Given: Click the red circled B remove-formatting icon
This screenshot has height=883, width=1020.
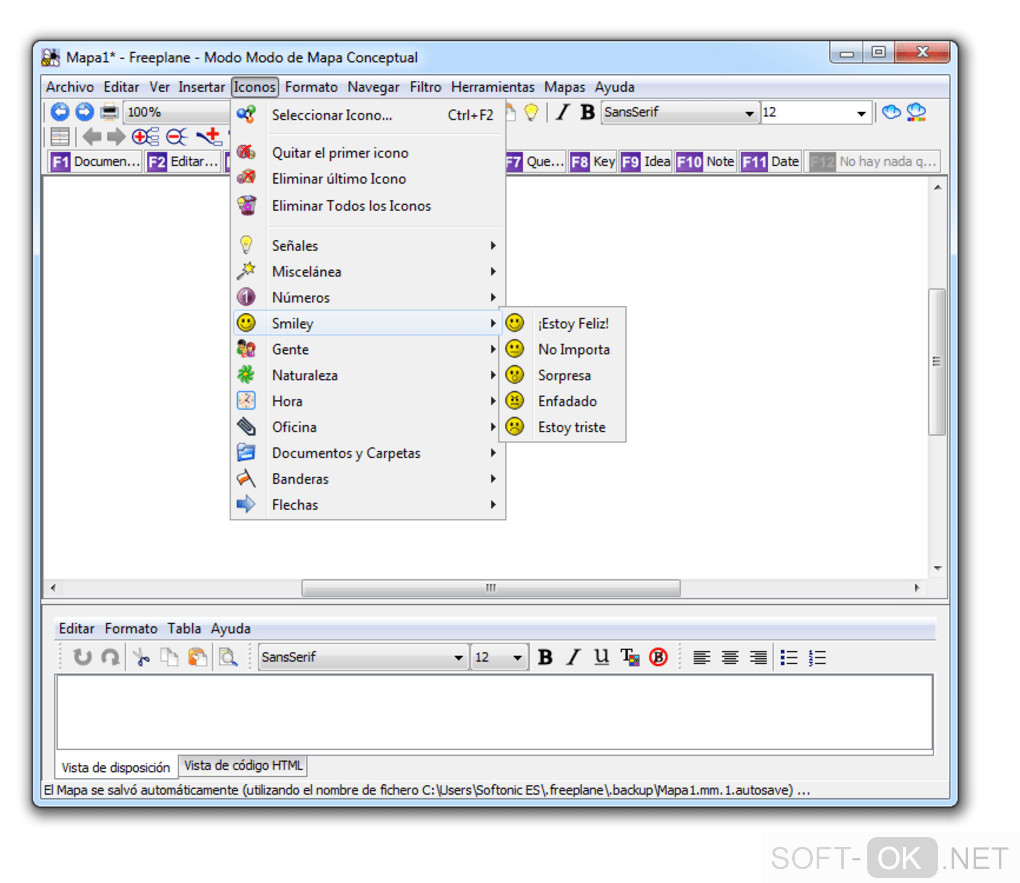Looking at the screenshot, I should click(x=658, y=657).
